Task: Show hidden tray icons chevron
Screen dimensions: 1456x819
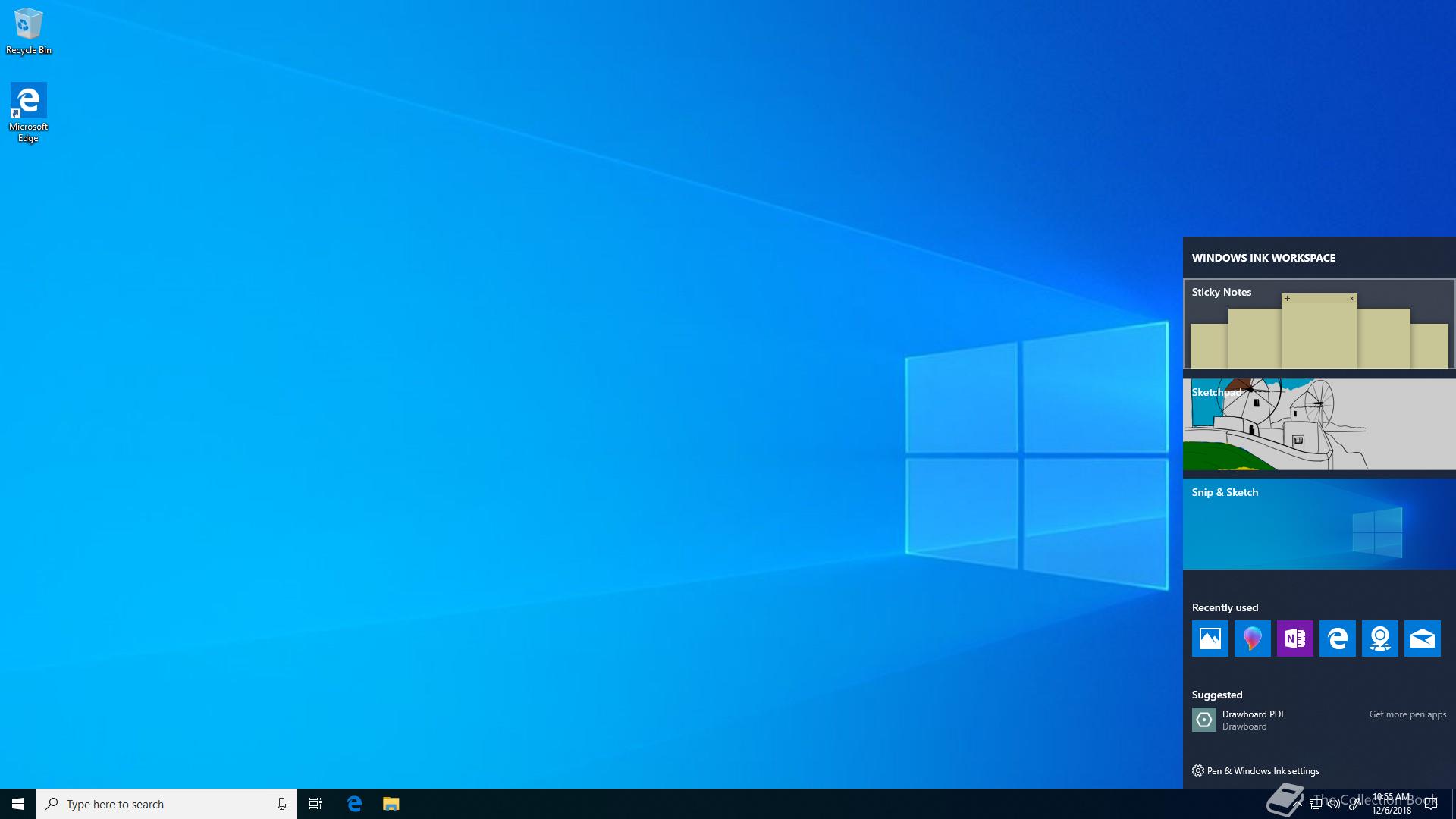Action: (x=1298, y=804)
